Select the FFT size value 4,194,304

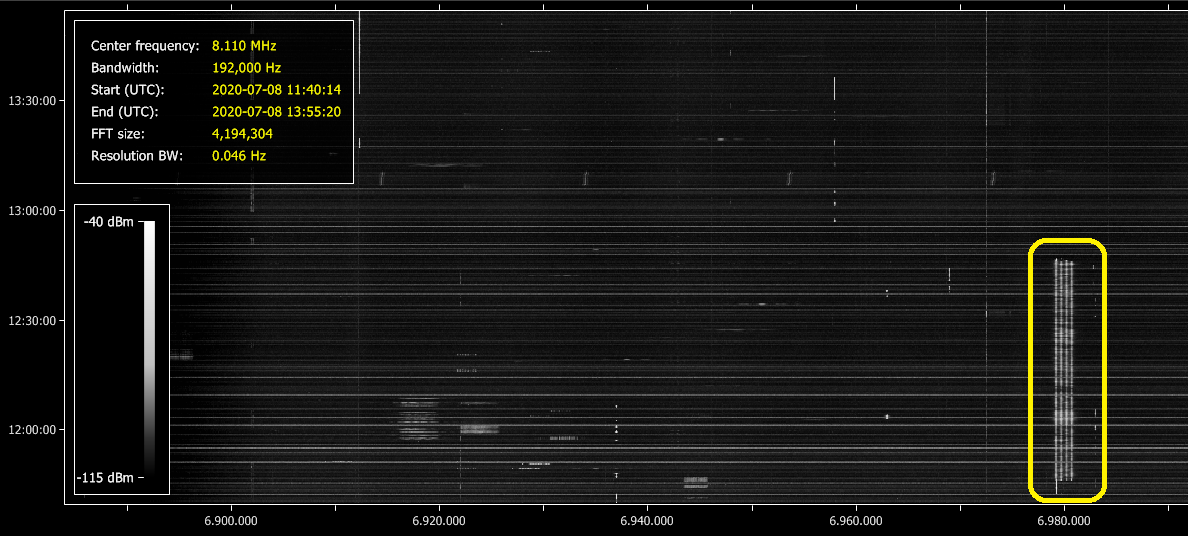(242, 134)
